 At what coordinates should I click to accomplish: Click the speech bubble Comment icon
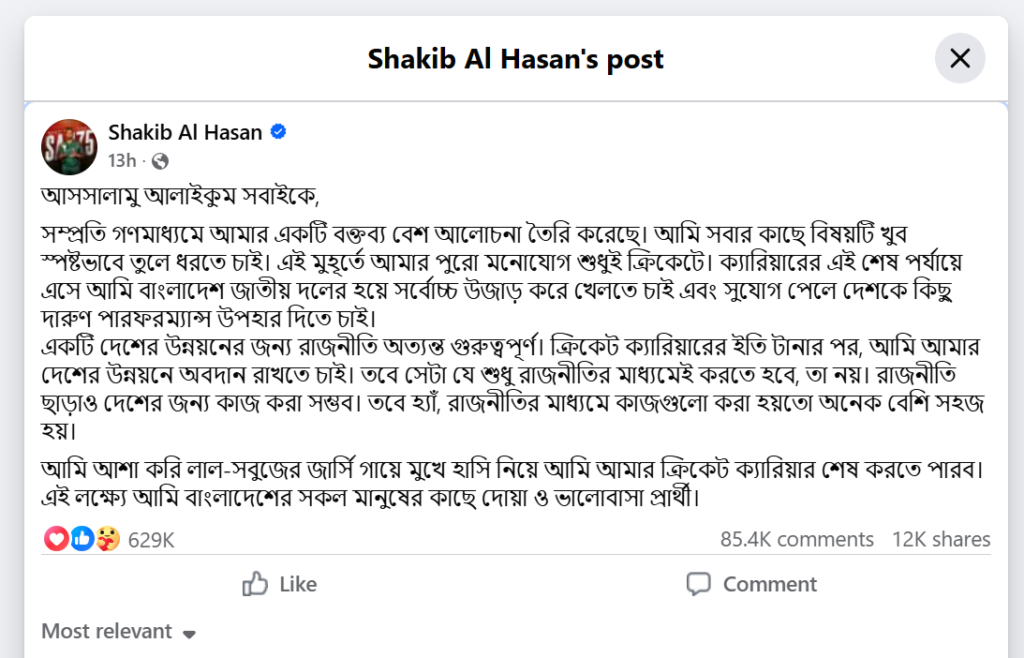coord(698,584)
